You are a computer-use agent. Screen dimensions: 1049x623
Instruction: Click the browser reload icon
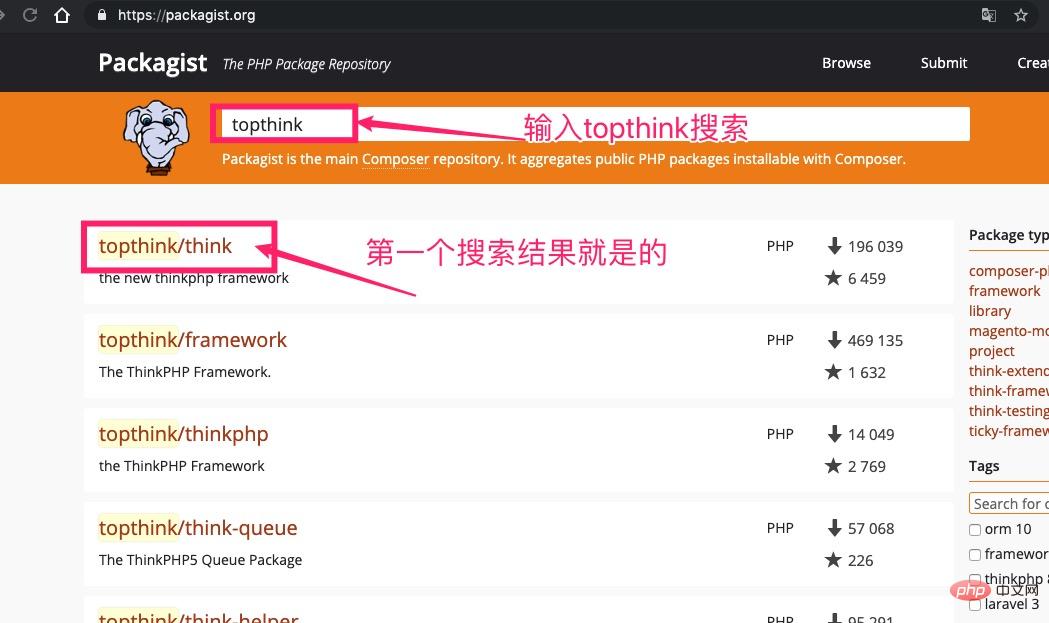tap(30, 15)
